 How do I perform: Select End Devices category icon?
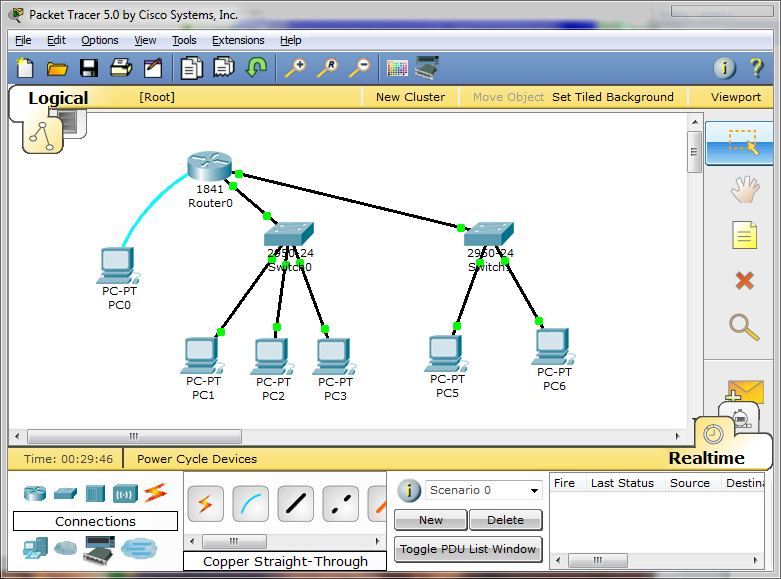click(35, 549)
